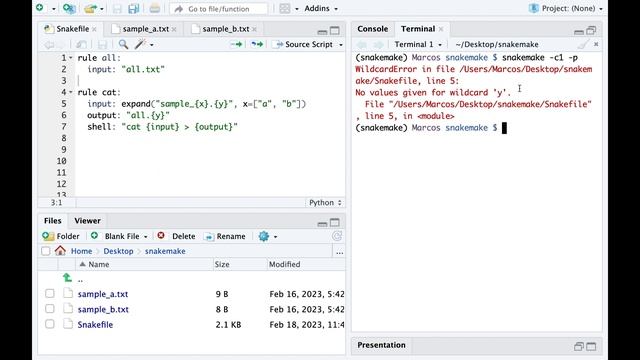Click the Rename button in Files pane
The height and width of the screenshot is (360, 640).
click(225, 236)
